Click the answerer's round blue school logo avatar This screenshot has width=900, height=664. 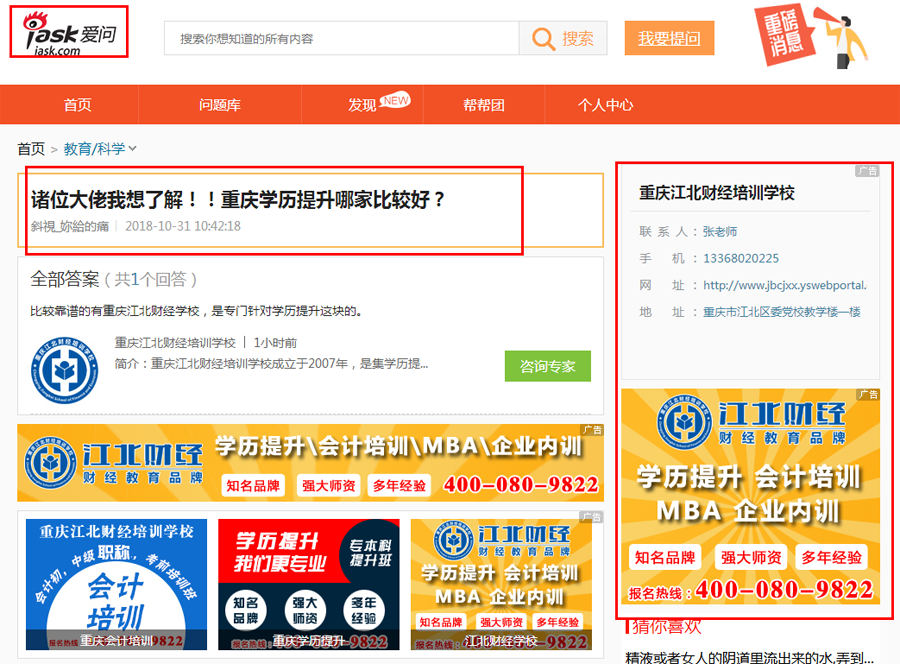click(x=64, y=370)
